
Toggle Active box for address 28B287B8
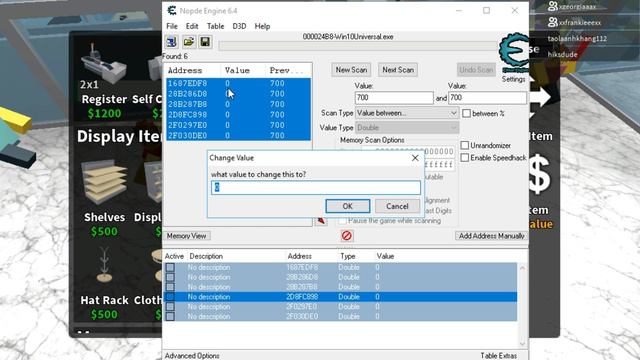click(170, 287)
